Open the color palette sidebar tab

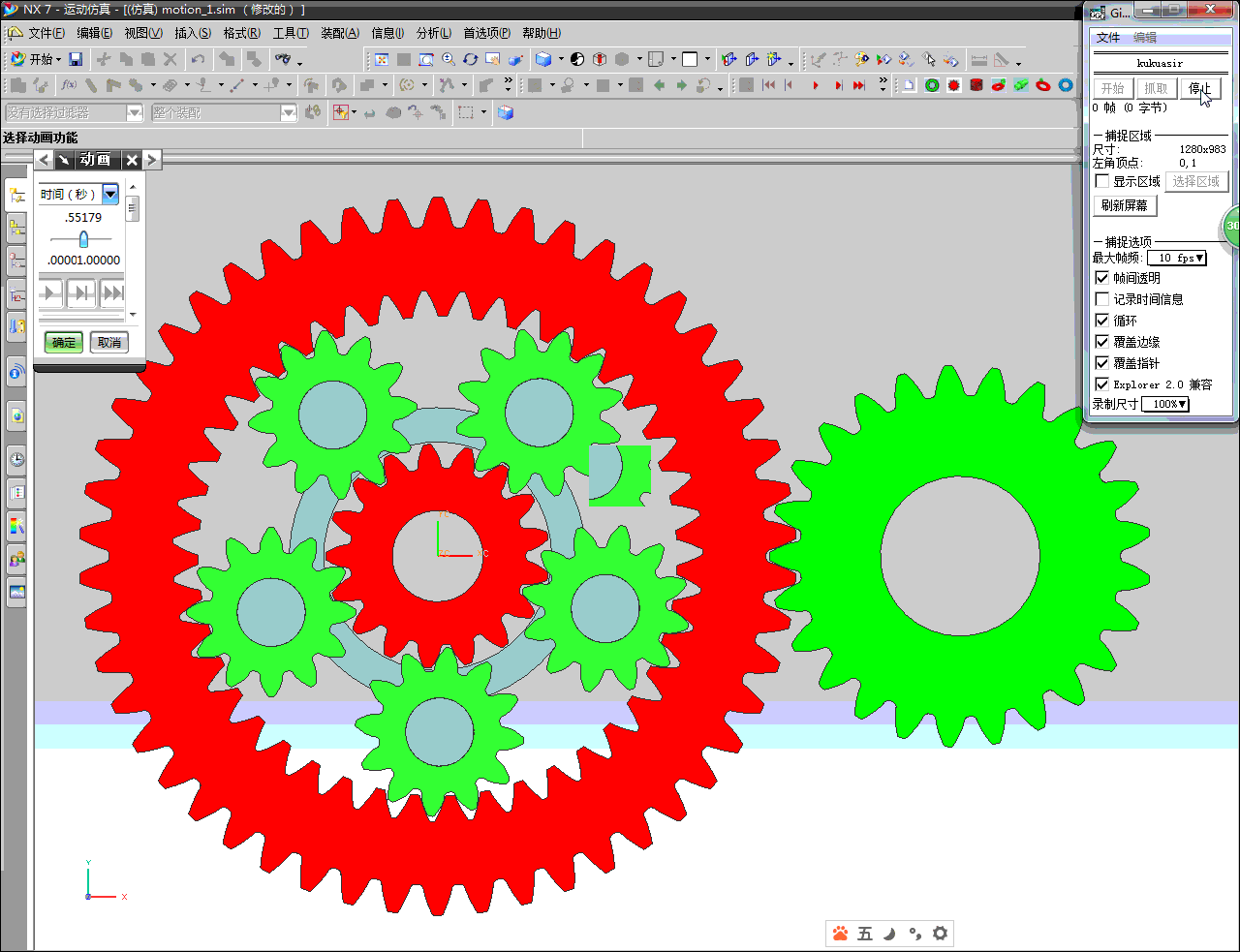click(16, 526)
